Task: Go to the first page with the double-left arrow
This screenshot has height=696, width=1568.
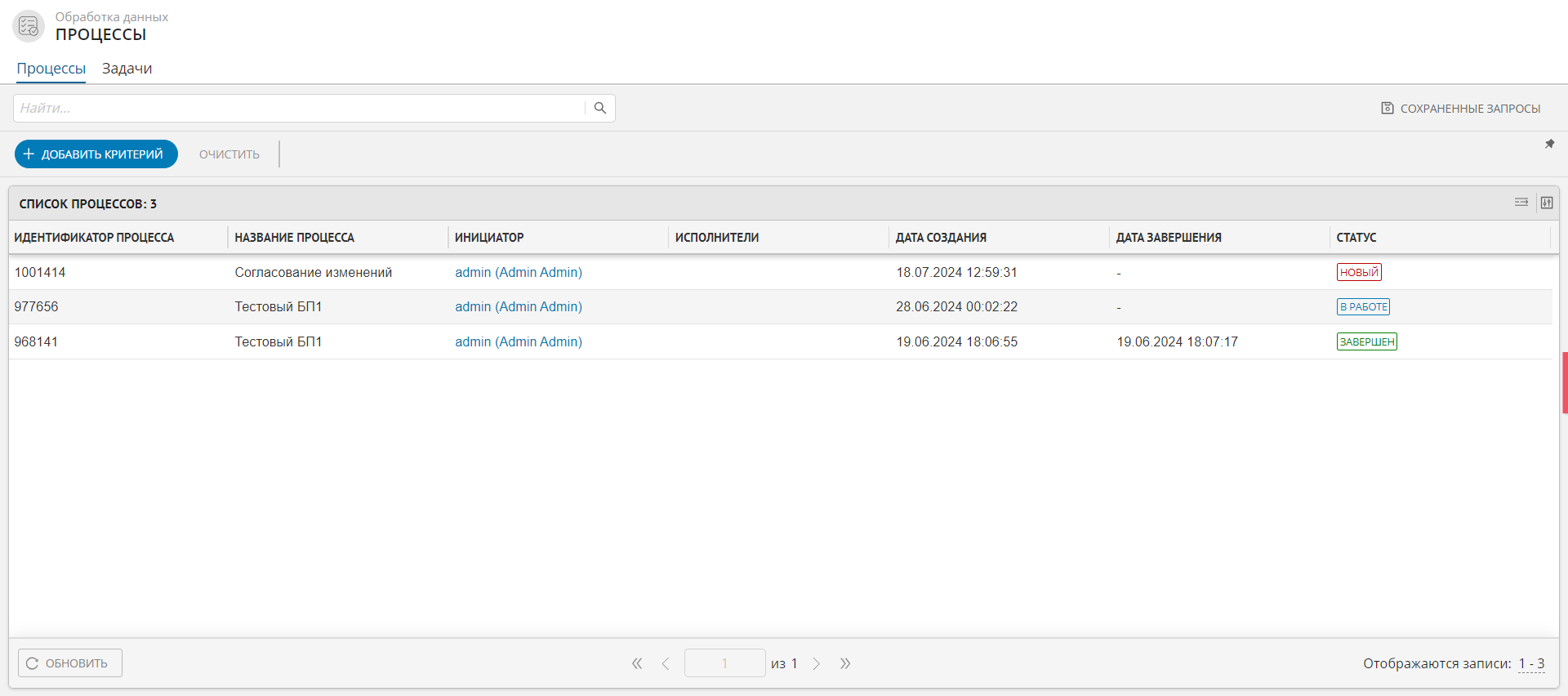Action: click(x=637, y=663)
